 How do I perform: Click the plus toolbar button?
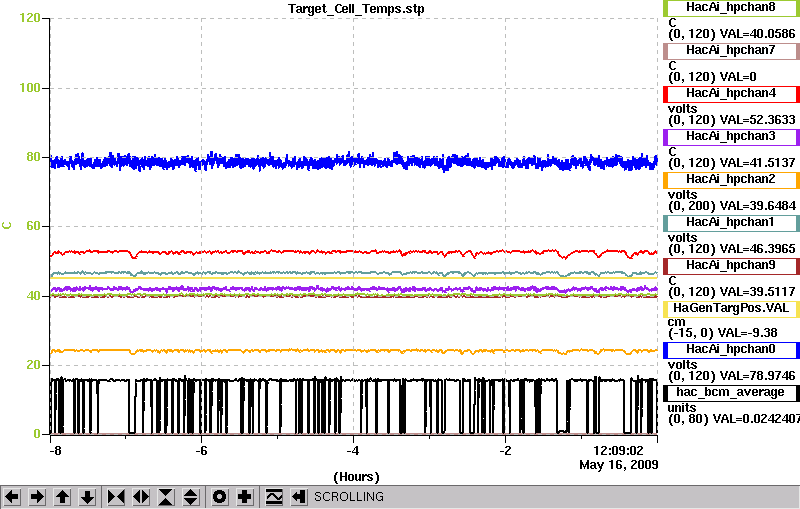pos(245,497)
